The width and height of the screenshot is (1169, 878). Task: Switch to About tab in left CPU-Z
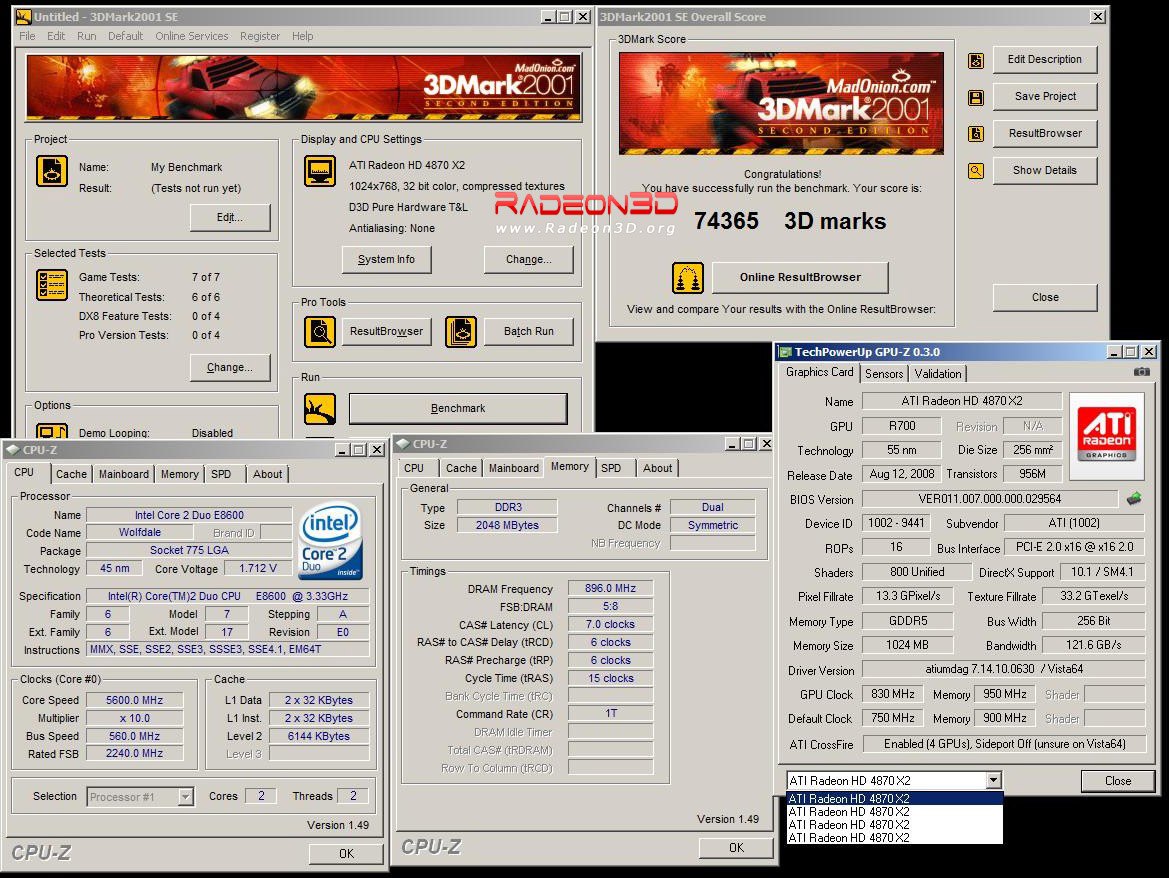tap(268, 474)
